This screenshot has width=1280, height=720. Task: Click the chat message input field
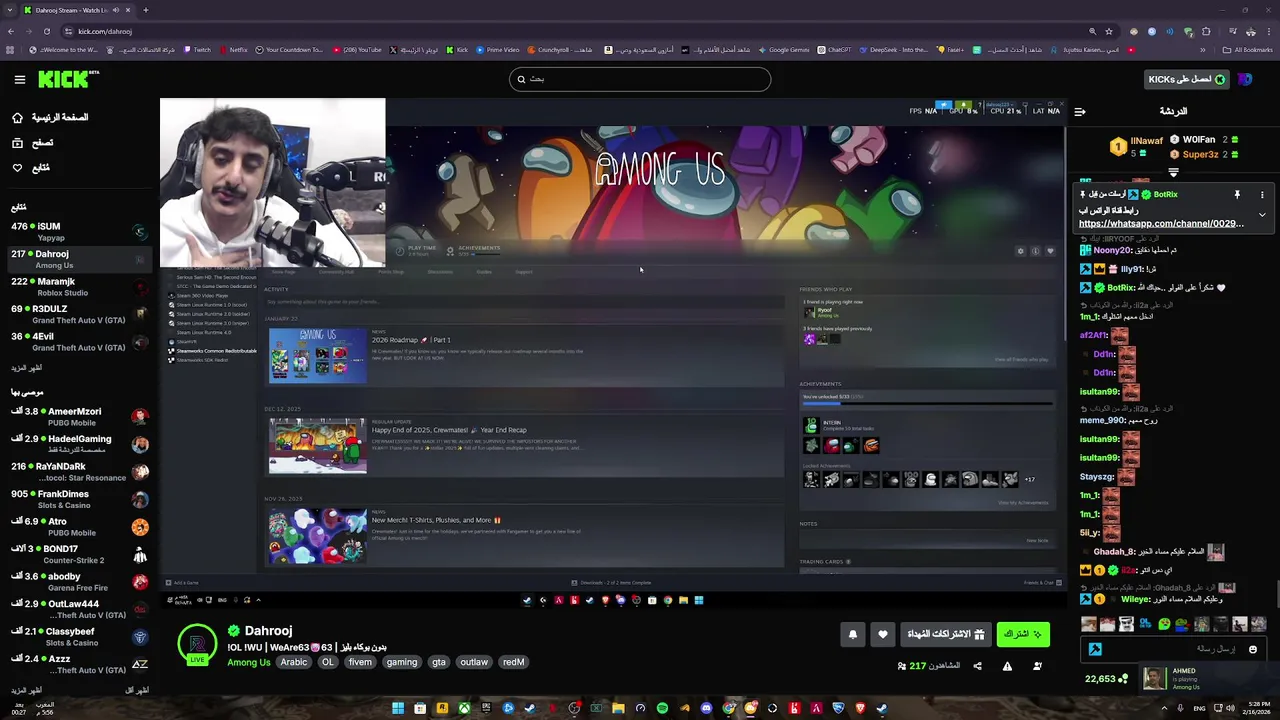tap(1172, 649)
